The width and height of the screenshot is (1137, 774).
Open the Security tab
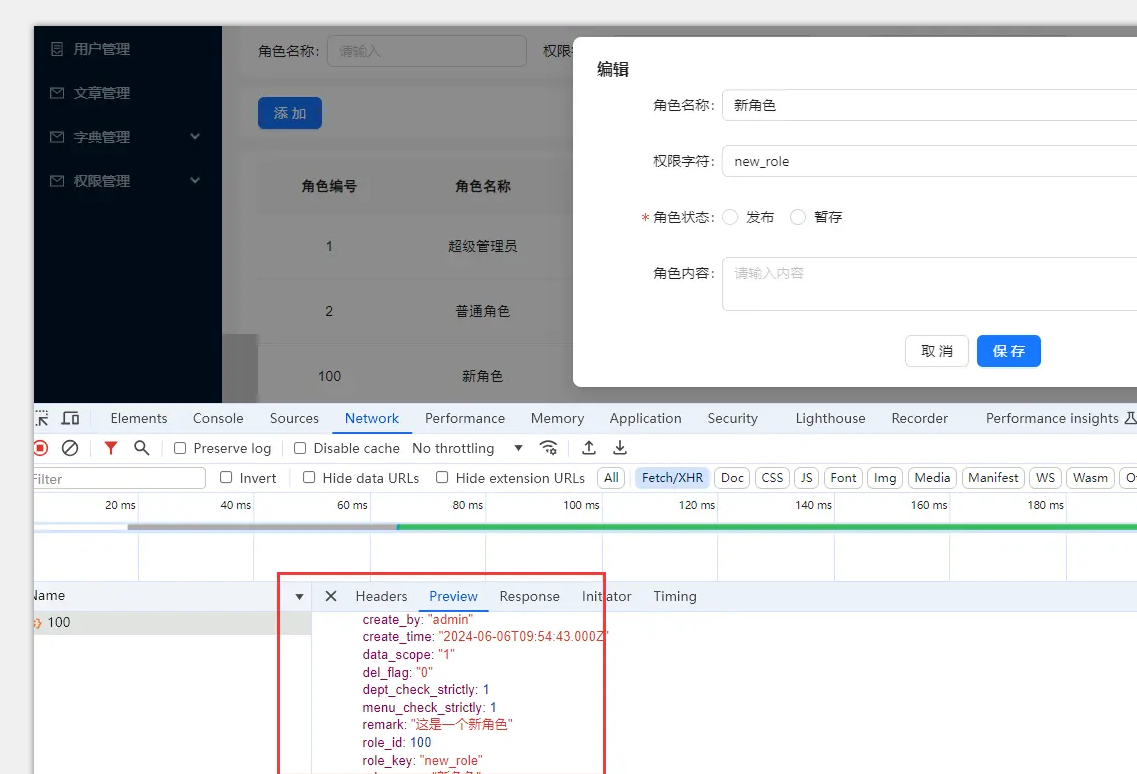coord(732,419)
